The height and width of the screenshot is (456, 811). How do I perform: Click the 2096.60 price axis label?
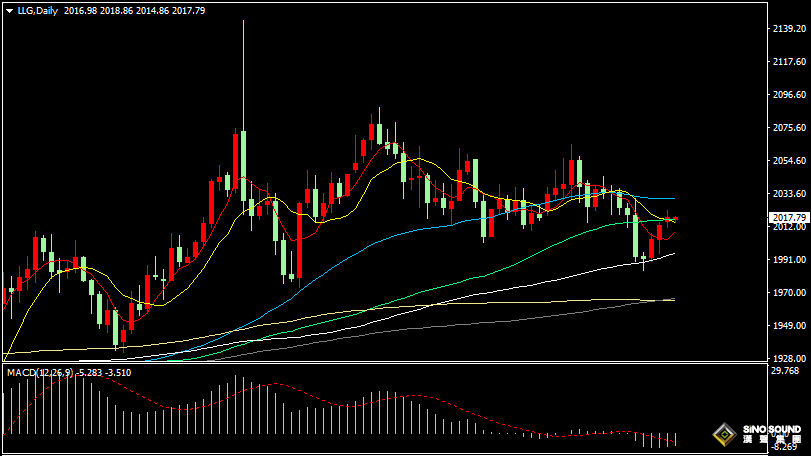coord(789,95)
